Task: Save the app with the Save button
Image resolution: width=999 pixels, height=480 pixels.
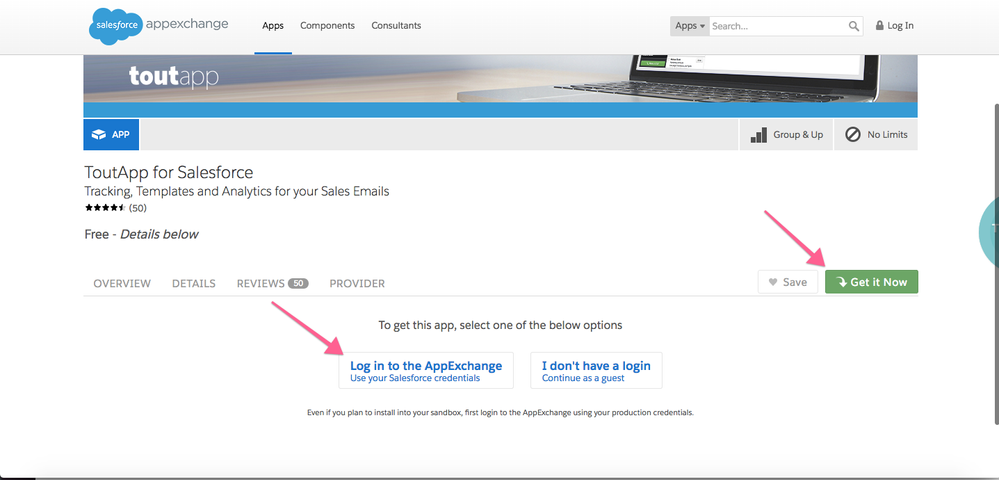Action: click(x=787, y=282)
